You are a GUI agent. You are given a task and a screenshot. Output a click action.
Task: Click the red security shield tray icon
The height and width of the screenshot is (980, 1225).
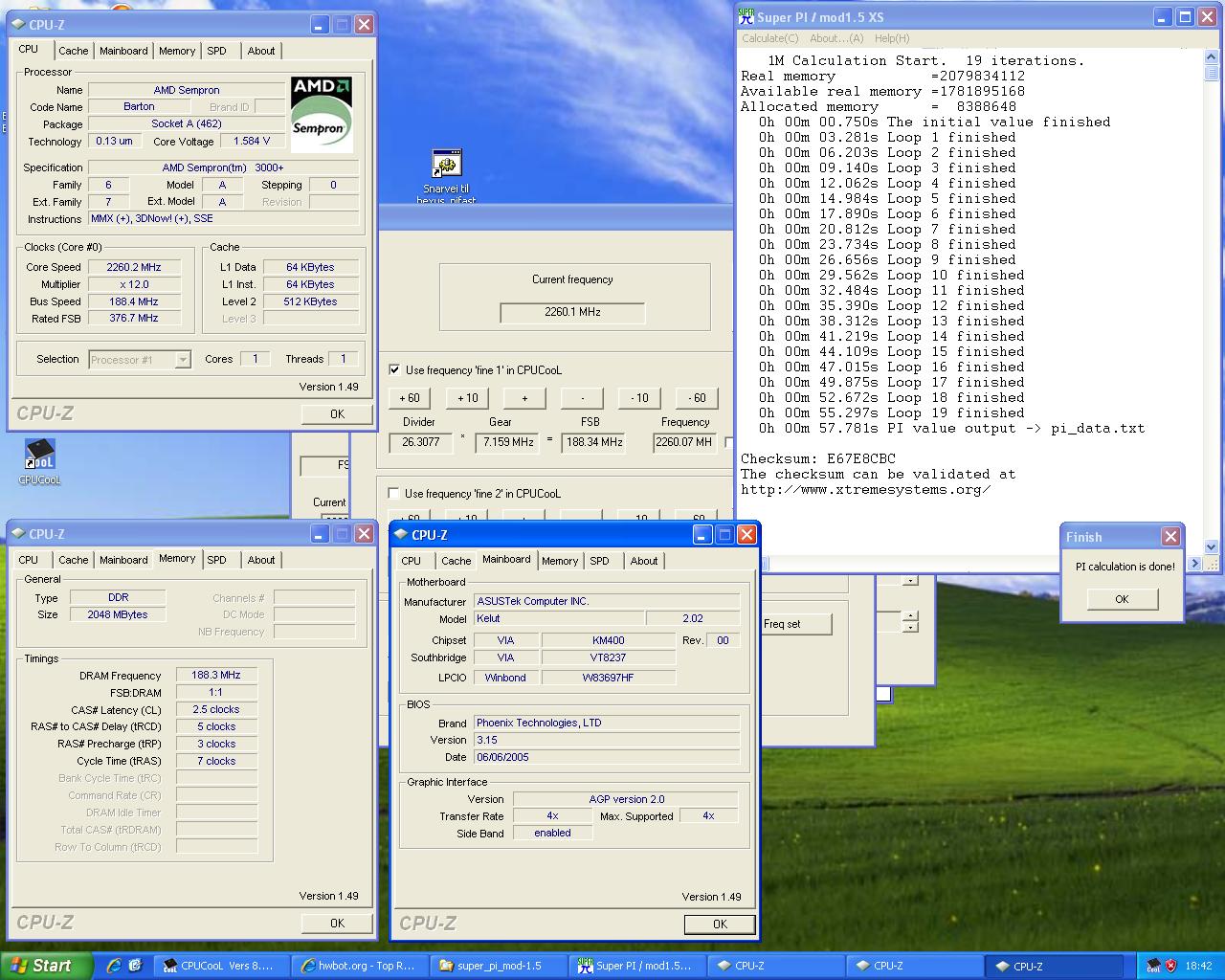1170,966
